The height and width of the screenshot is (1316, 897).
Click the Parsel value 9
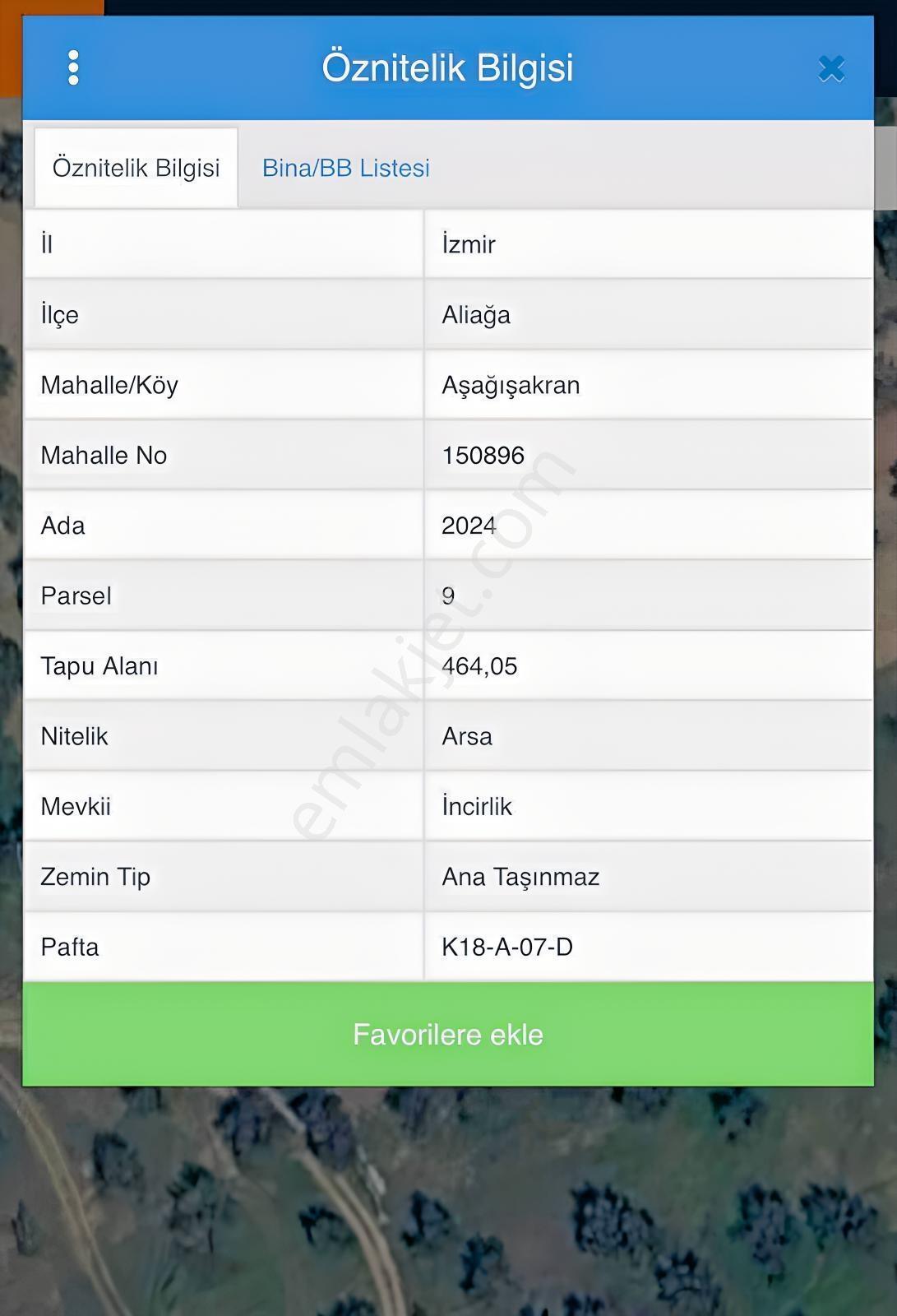(448, 596)
